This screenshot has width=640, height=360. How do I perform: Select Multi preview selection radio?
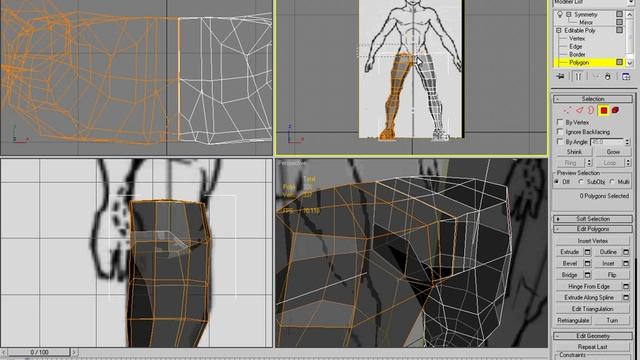[x=612, y=182]
